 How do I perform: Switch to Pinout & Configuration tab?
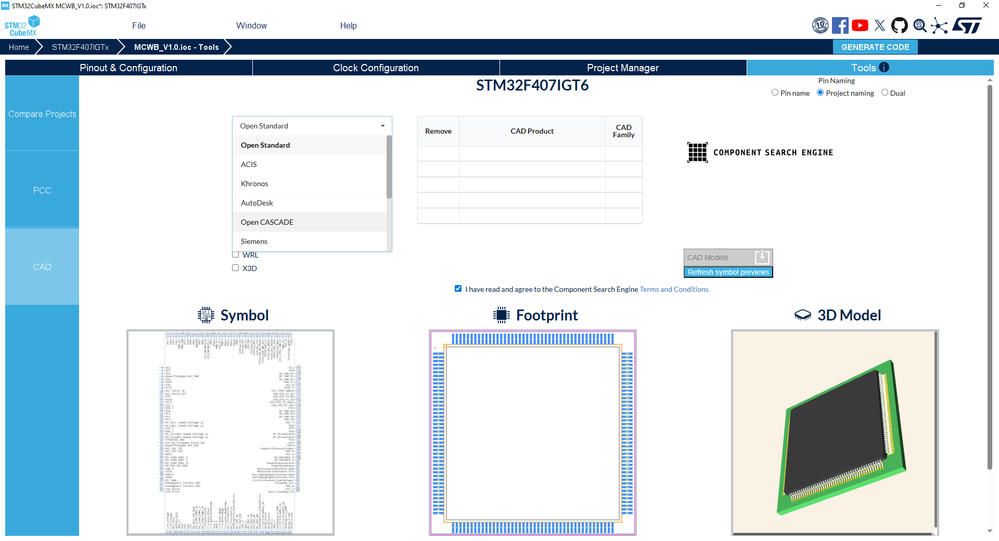[129, 68]
